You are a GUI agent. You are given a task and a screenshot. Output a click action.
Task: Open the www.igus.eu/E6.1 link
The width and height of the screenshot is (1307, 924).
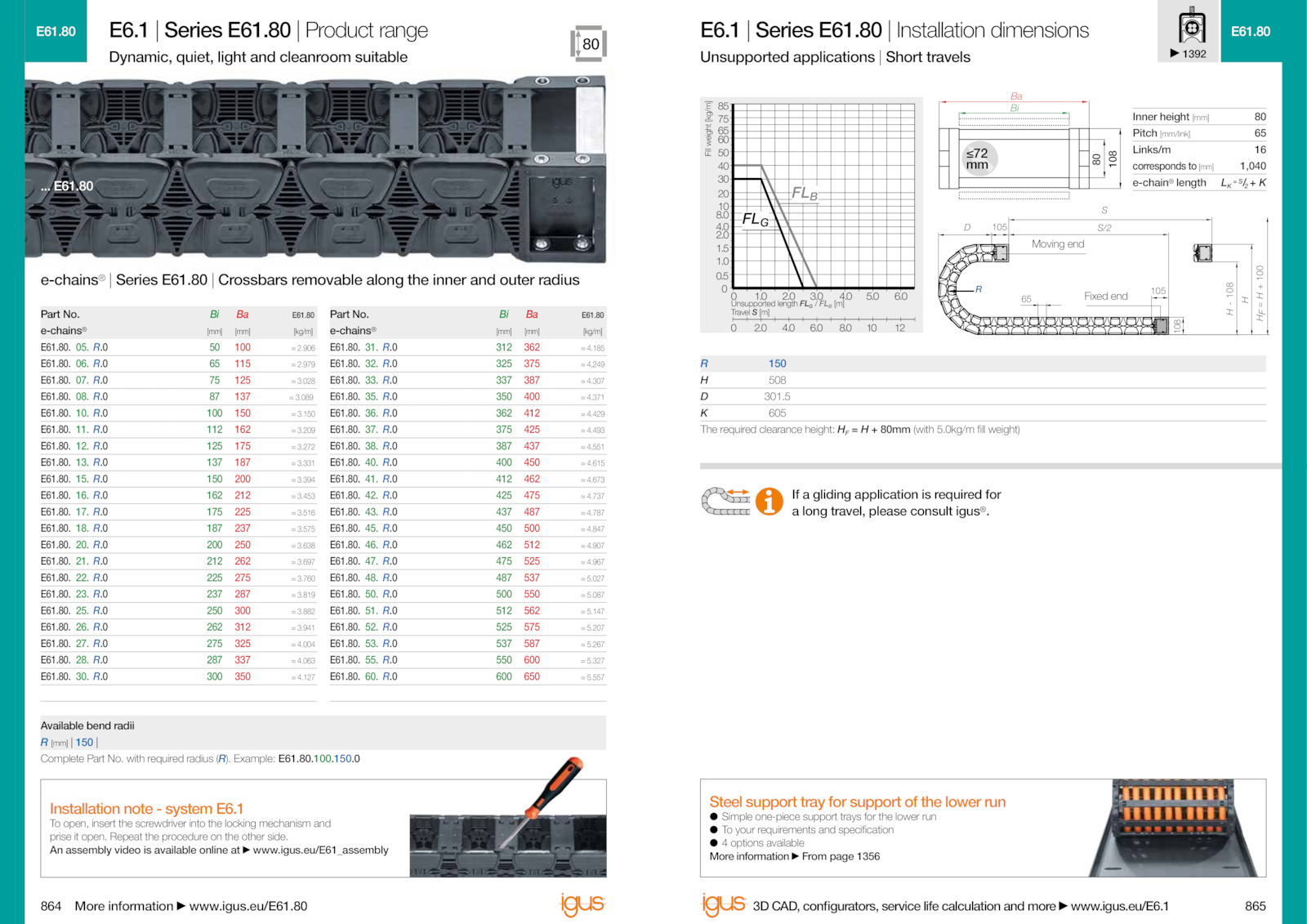pos(1120,906)
